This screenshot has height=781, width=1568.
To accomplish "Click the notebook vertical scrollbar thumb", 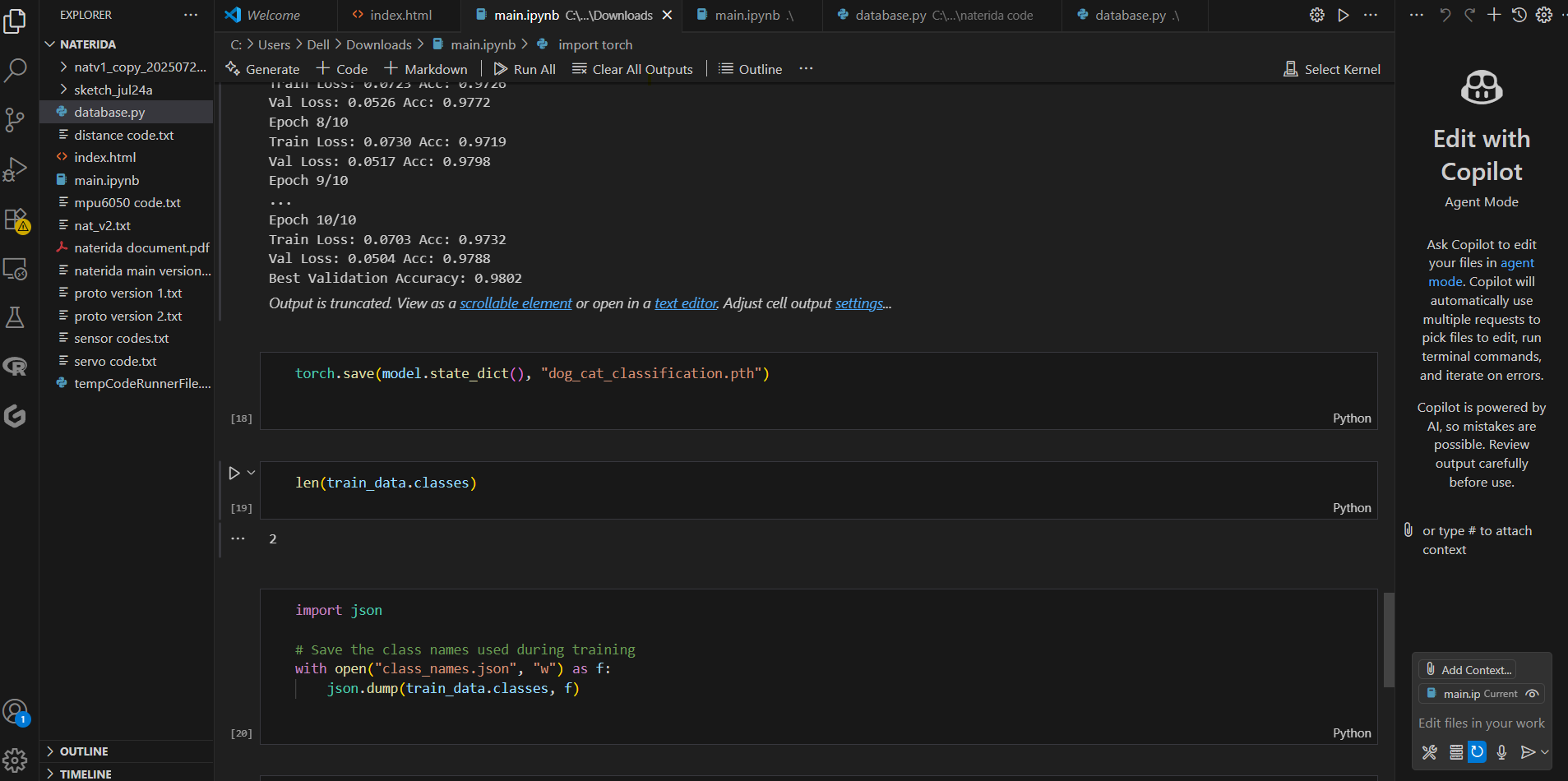I will 1389,640.
